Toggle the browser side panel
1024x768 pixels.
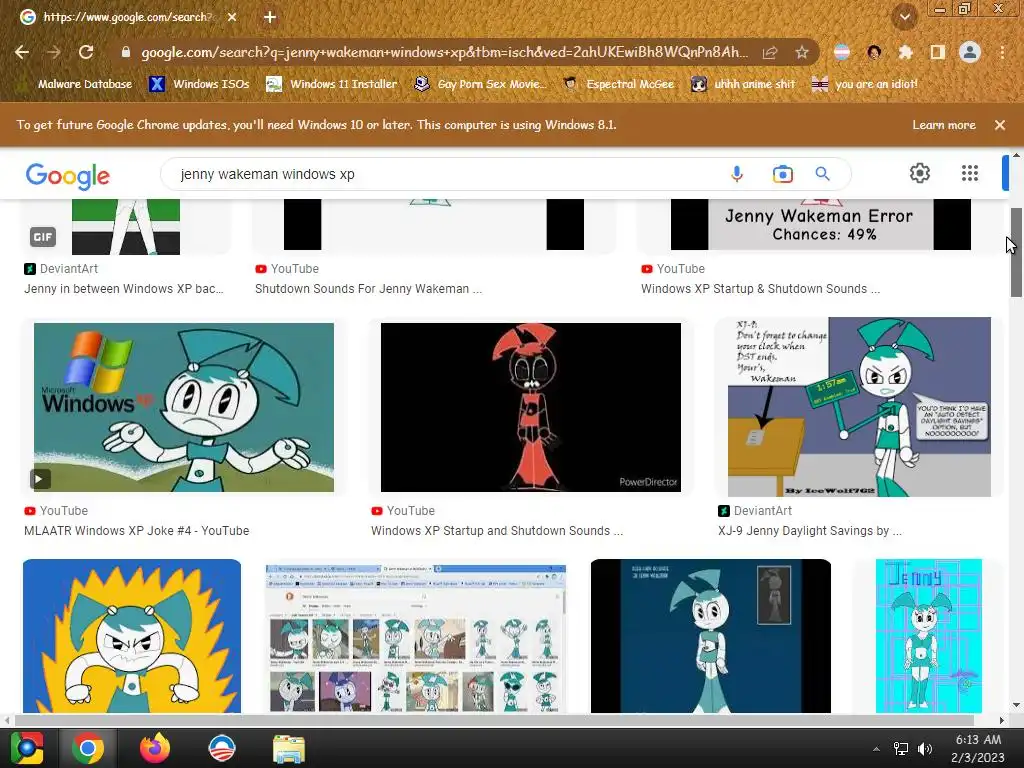(938, 52)
